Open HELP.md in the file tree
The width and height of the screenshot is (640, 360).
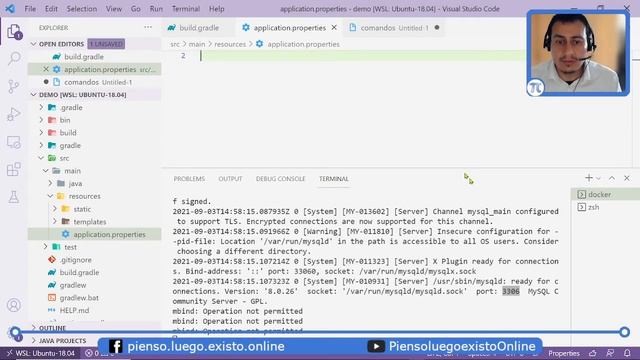click(x=74, y=310)
